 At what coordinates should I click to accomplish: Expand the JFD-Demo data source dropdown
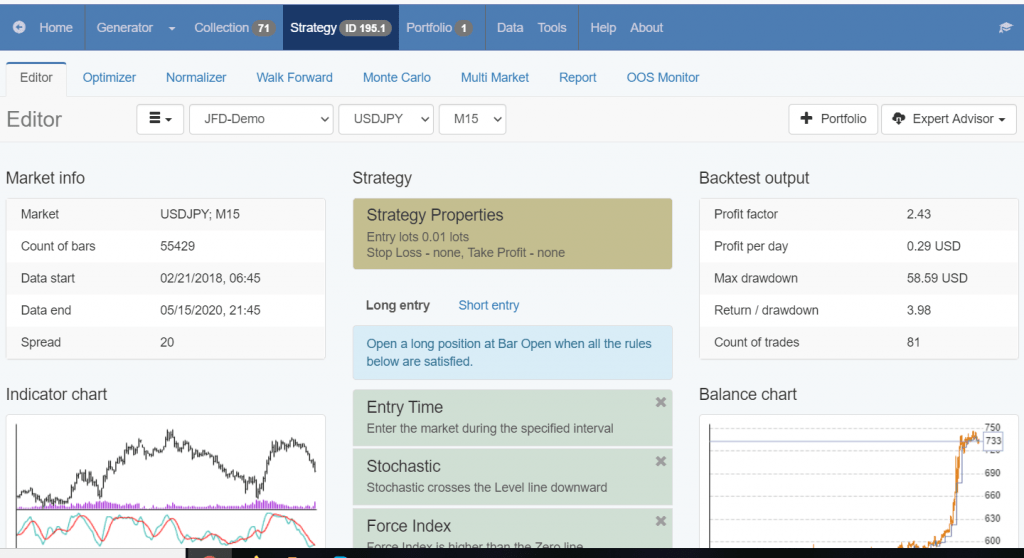(x=261, y=119)
